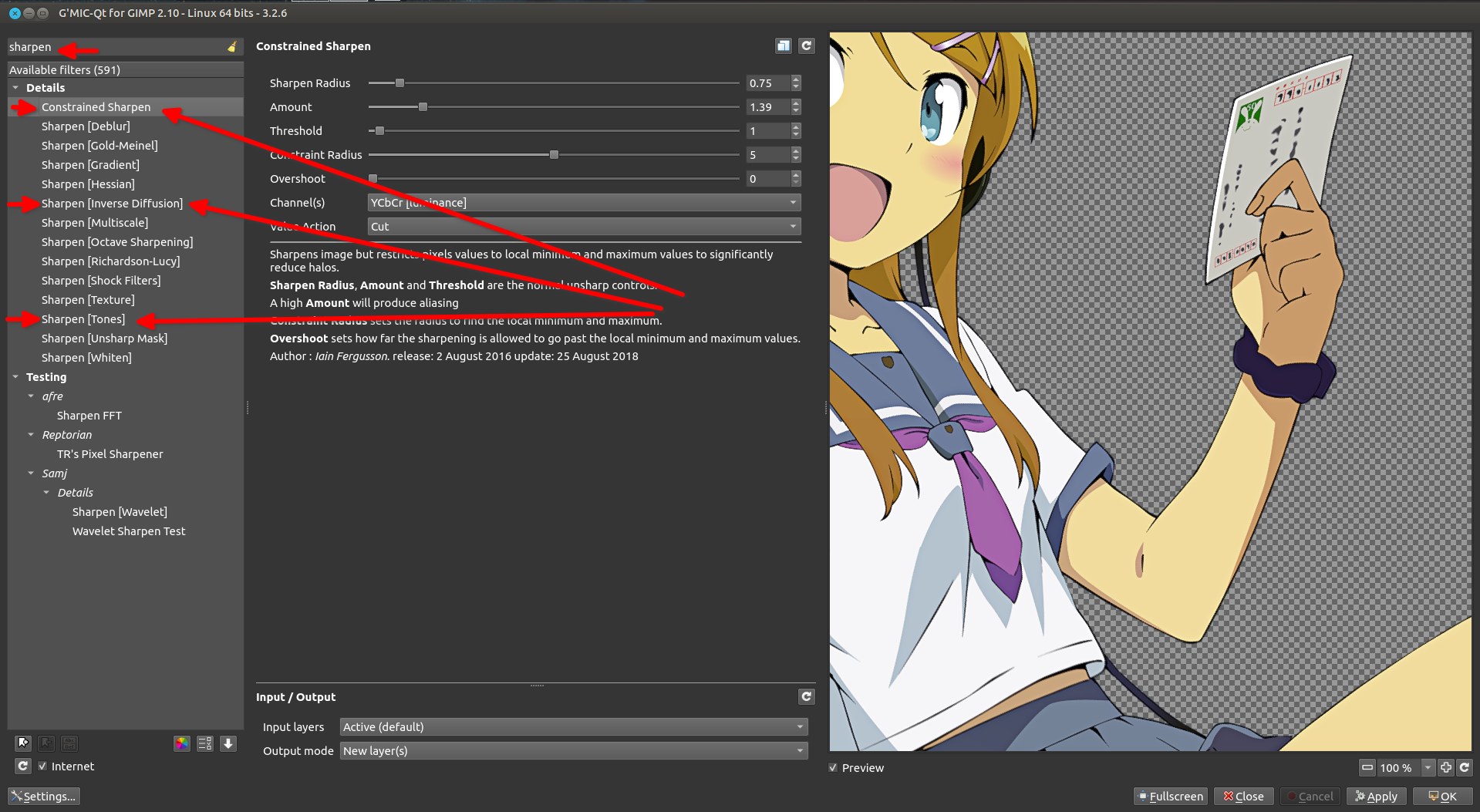Increase the Constraint Radius value stepper
The height and width of the screenshot is (812, 1480).
[796, 151]
